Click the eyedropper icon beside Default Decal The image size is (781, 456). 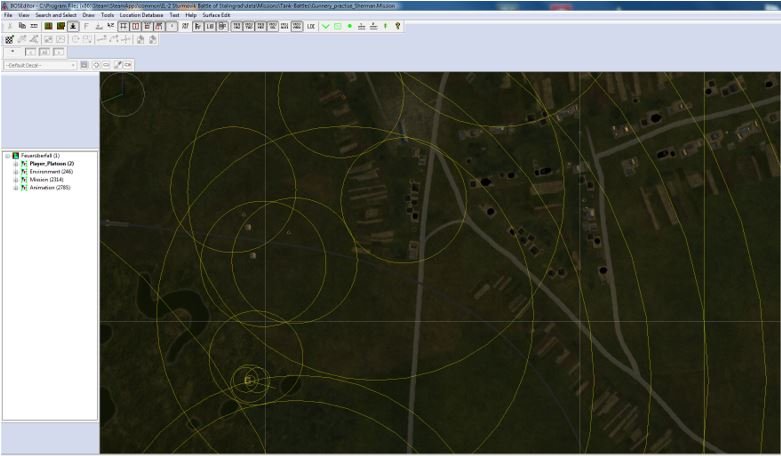pos(118,65)
